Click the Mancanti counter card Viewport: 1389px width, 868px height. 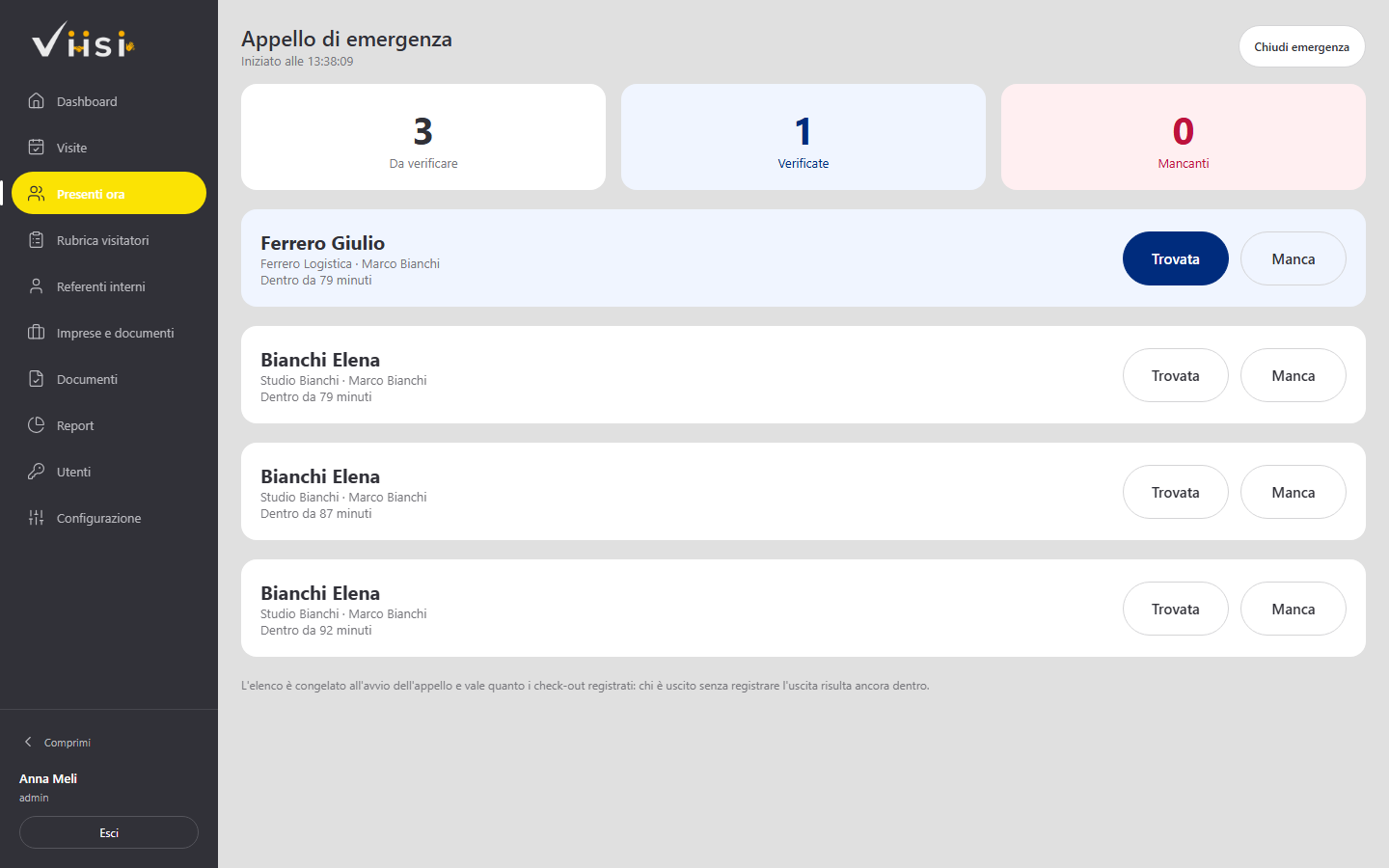1184,137
